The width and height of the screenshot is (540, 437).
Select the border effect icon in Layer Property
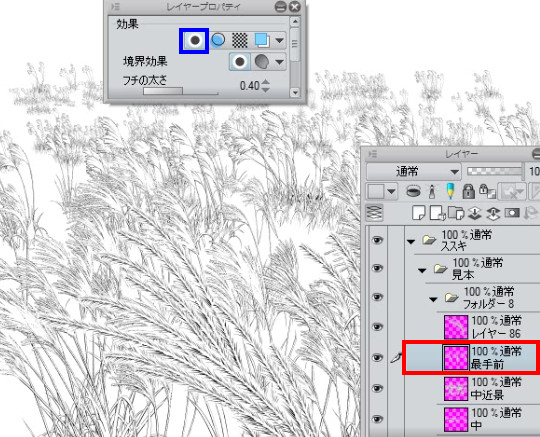click(x=194, y=41)
